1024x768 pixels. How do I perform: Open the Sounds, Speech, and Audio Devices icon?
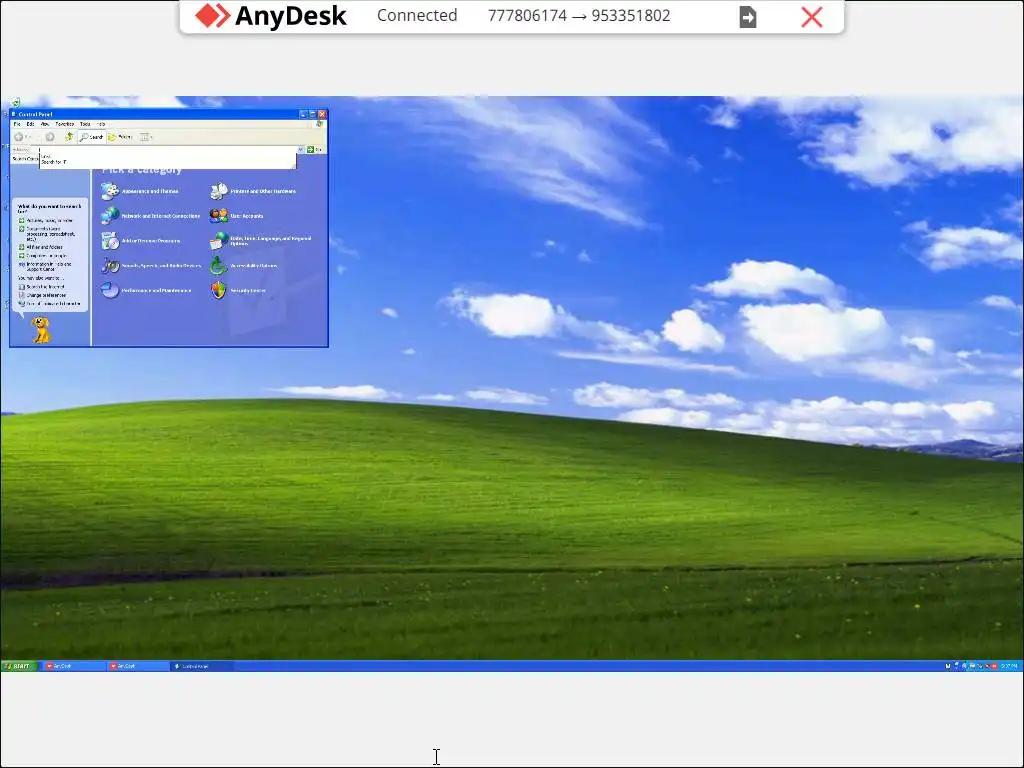point(110,265)
